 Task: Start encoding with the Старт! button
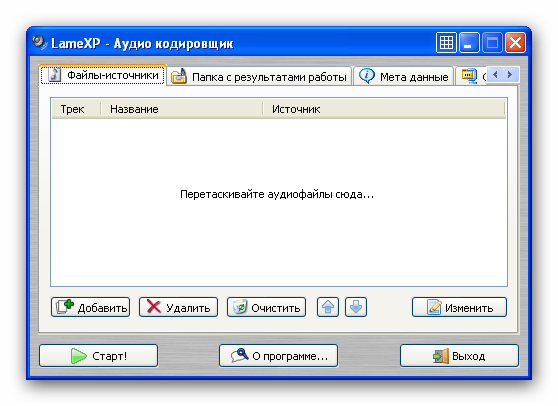click(x=99, y=355)
